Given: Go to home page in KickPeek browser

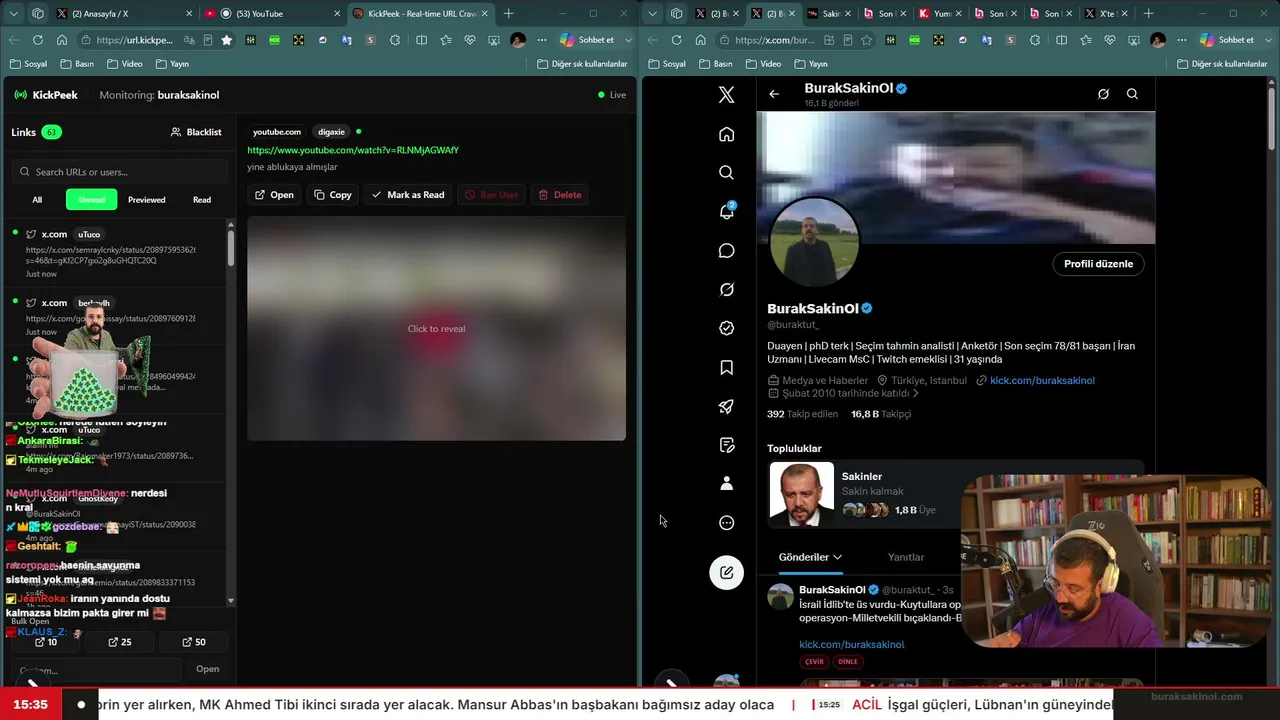Looking at the screenshot, I should tap(62, 40).
